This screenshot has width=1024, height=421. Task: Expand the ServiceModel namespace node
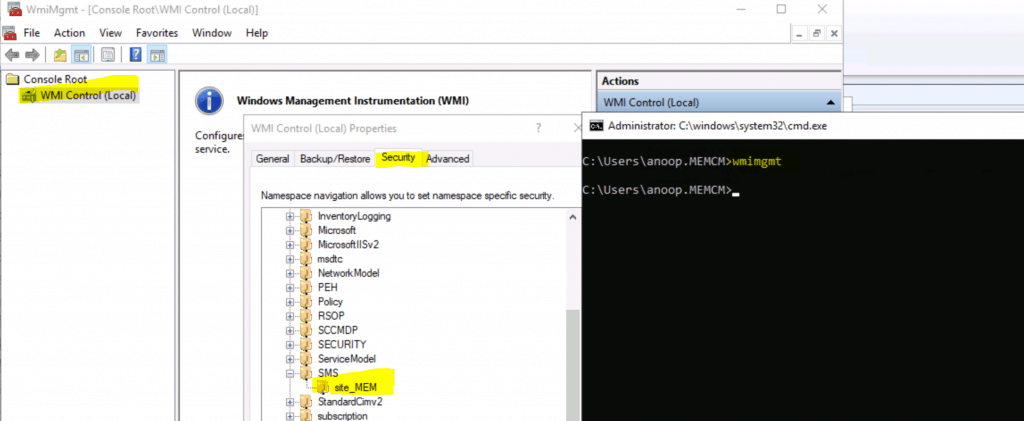pyautogui.click(x=290, y=358)
